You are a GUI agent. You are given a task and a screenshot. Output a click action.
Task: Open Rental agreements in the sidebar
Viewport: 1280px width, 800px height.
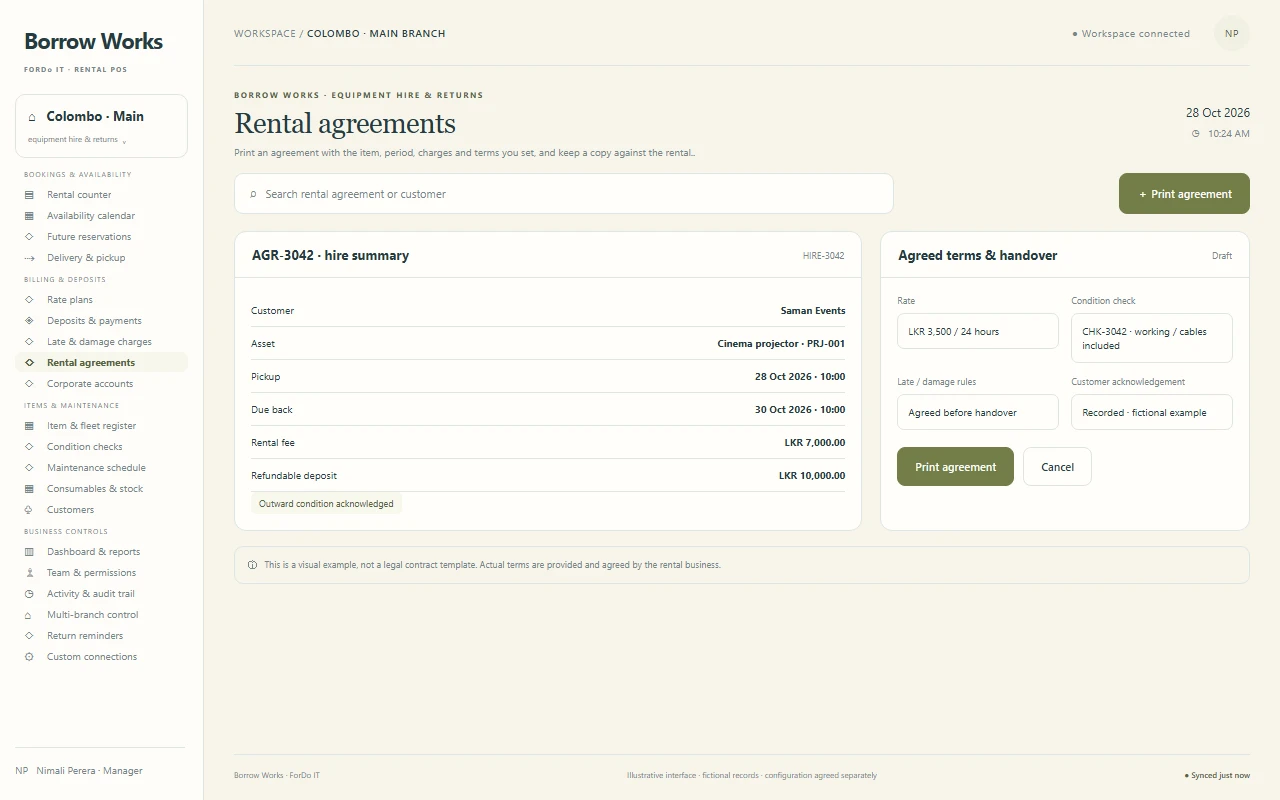tap(101, 363)
